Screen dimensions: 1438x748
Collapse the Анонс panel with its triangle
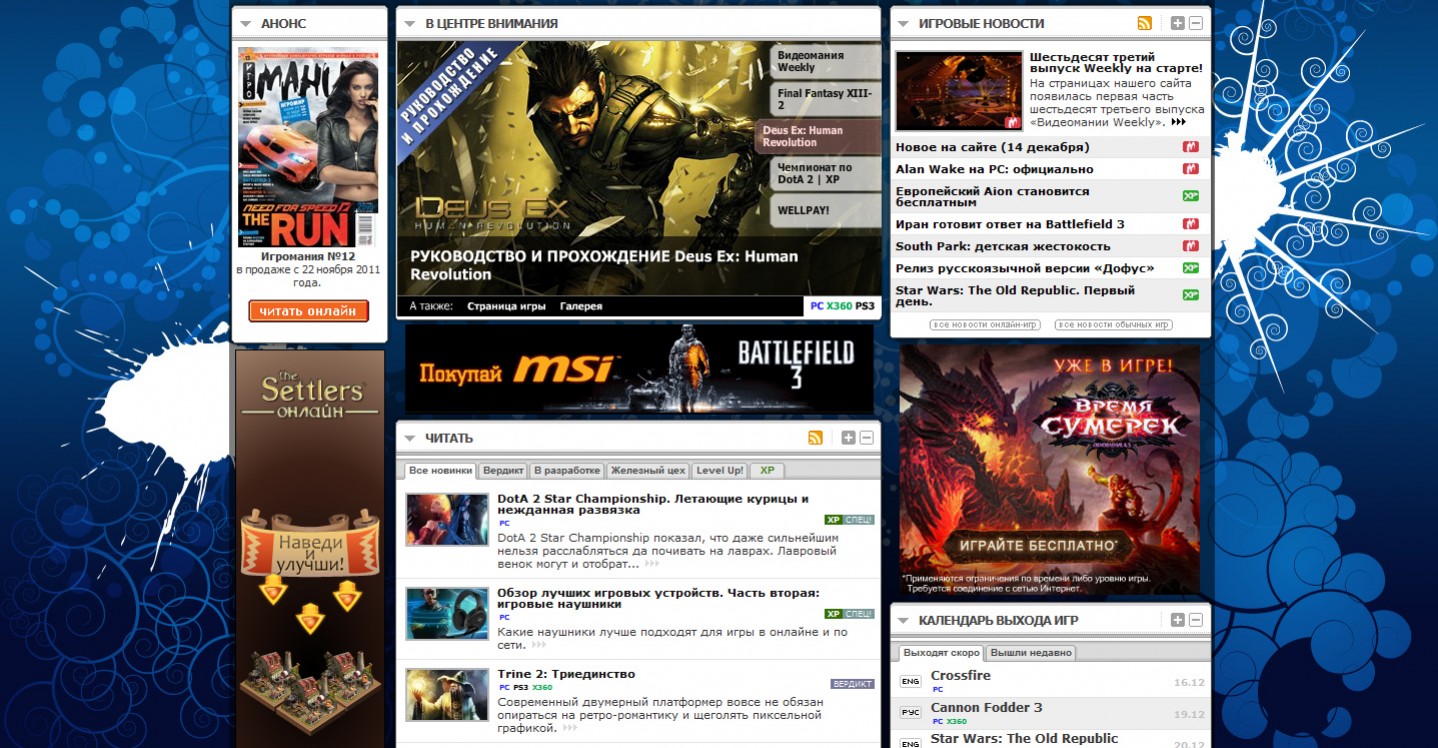[246, 23]
